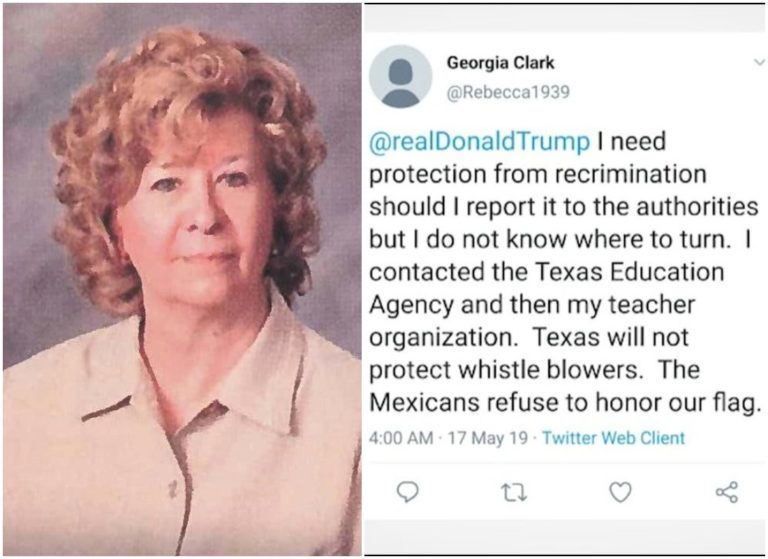768x559 pixels.
Task: Click the gray default profile avatar
Action: tap(401, 77)
